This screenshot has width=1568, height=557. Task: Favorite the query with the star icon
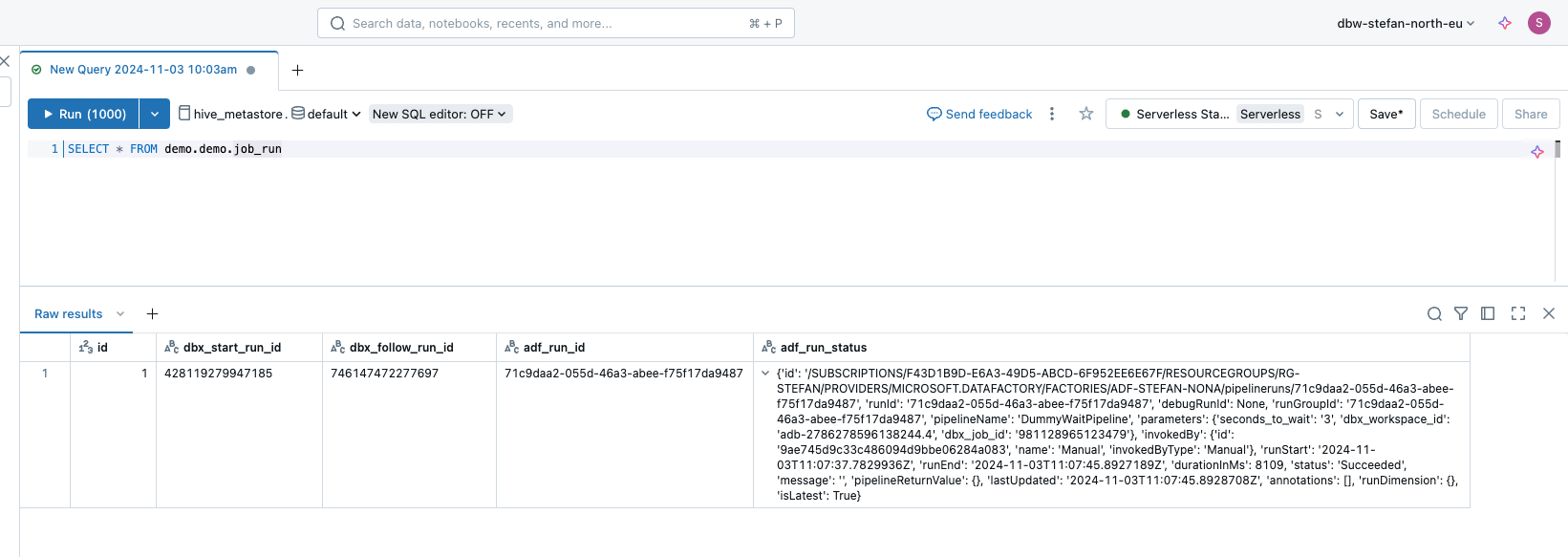1086,114
